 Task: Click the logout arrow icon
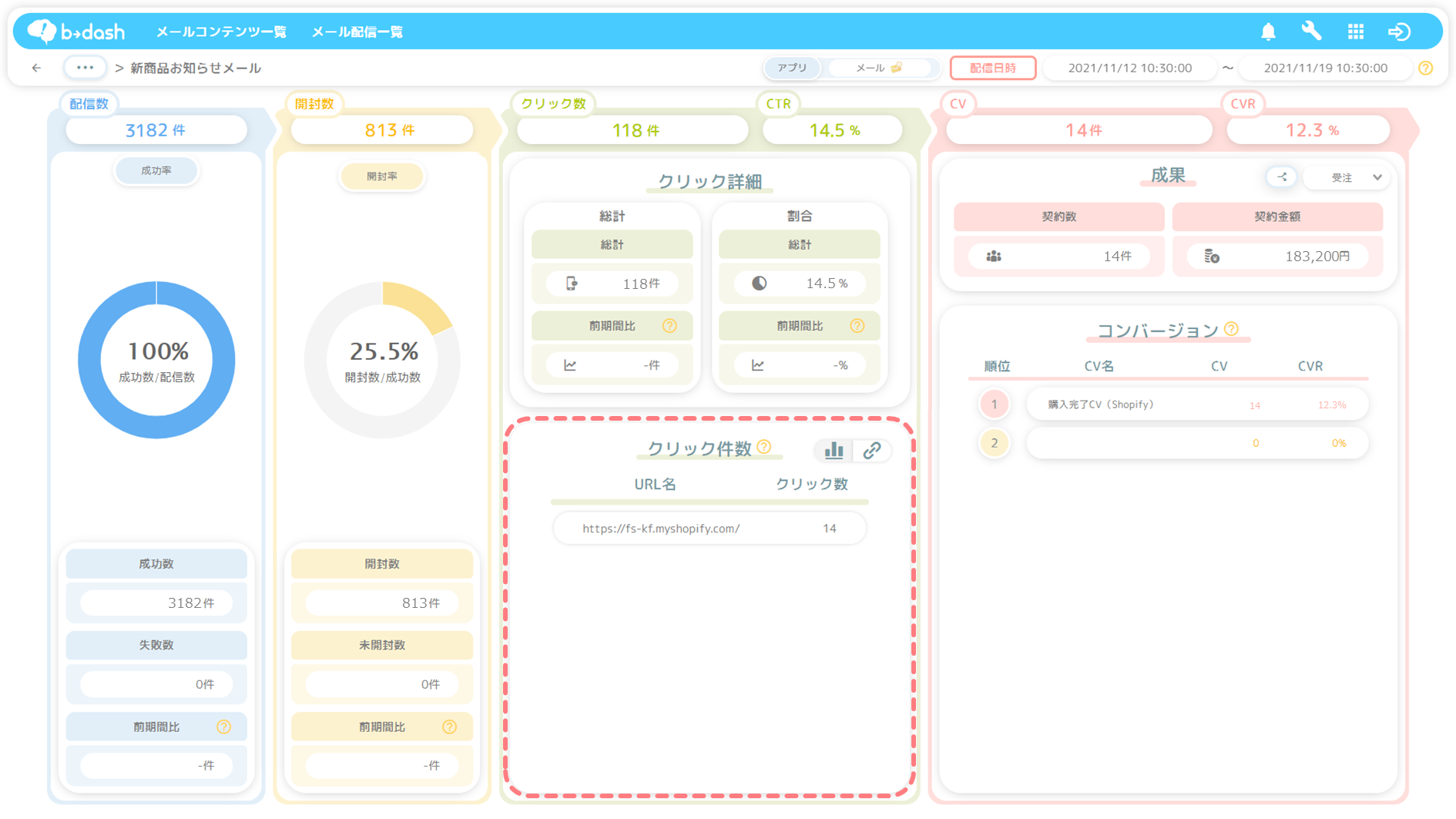pyautogui.click(x=1399, y=32)
